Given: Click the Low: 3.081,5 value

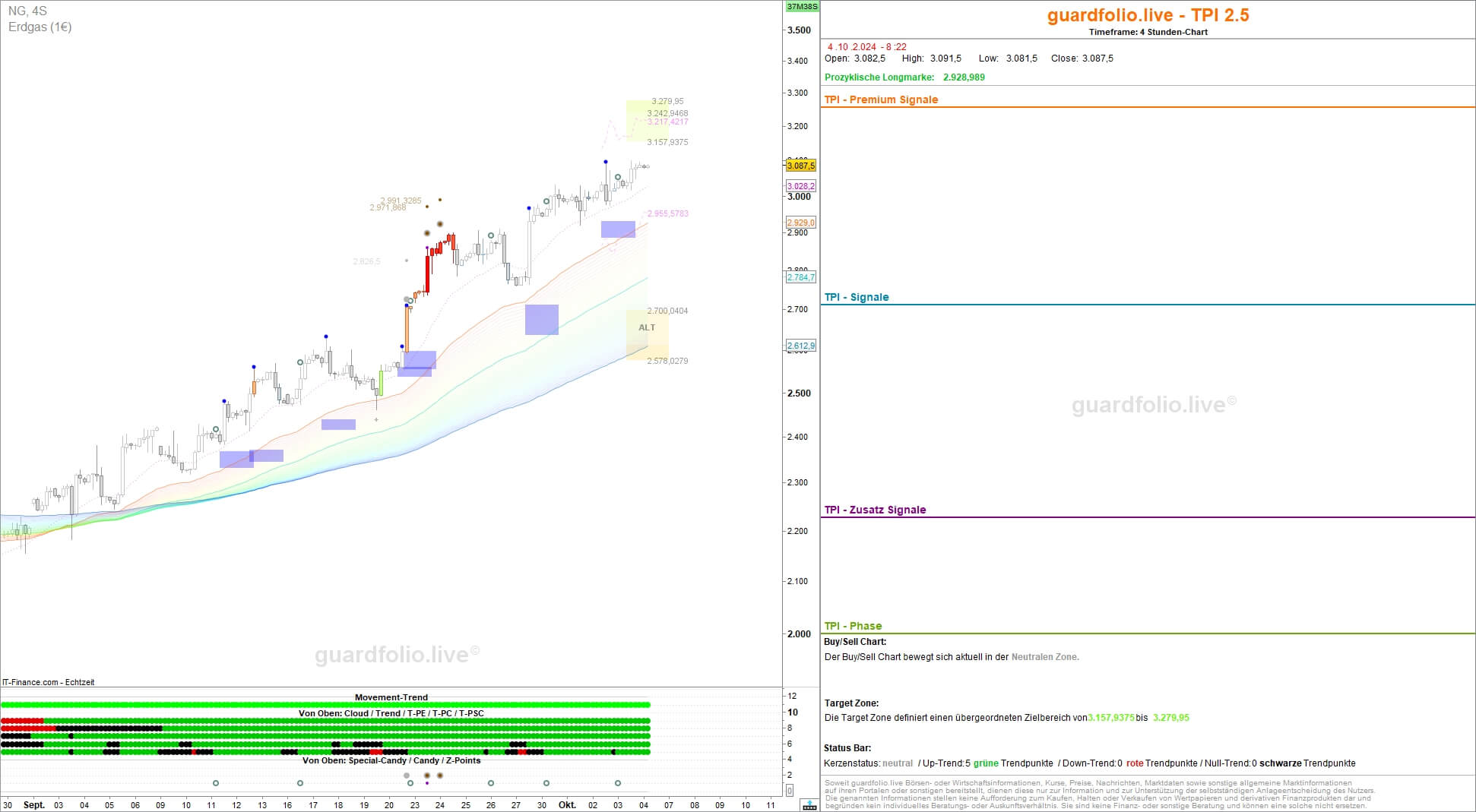Looking at the screenshot, I should pyautogui.click(x=1008, y=58).
